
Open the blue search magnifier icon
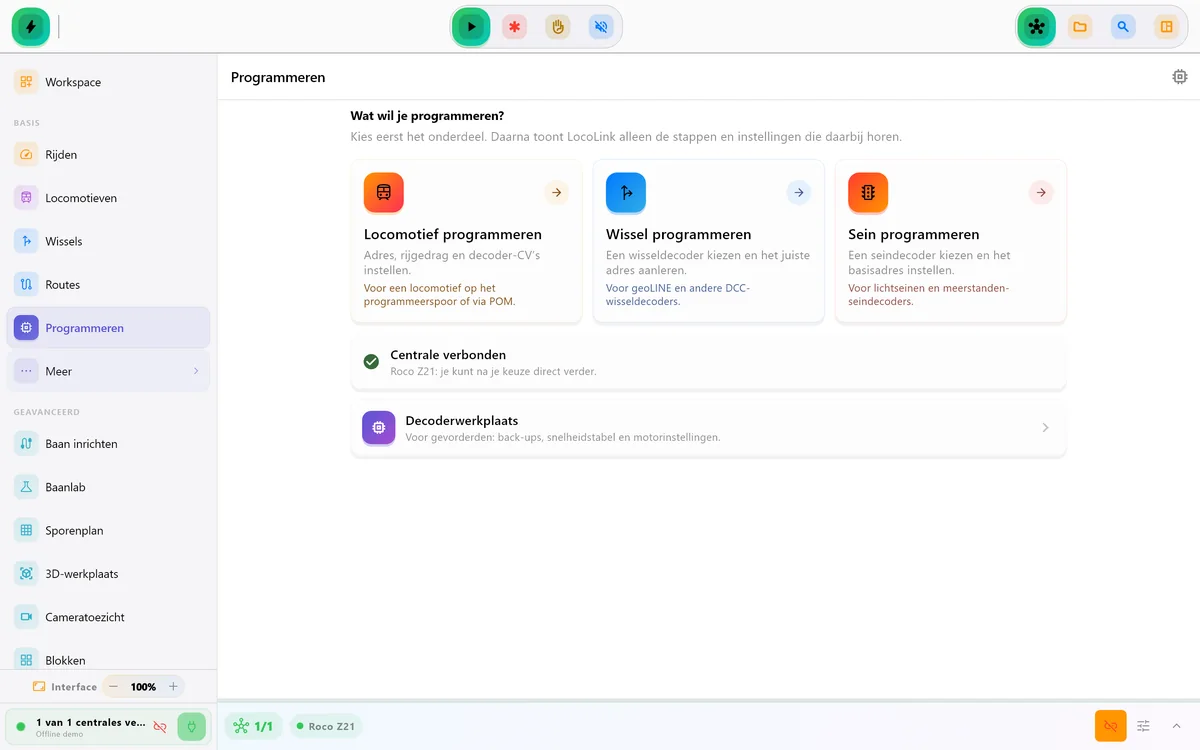click(x=1123, y=27)
